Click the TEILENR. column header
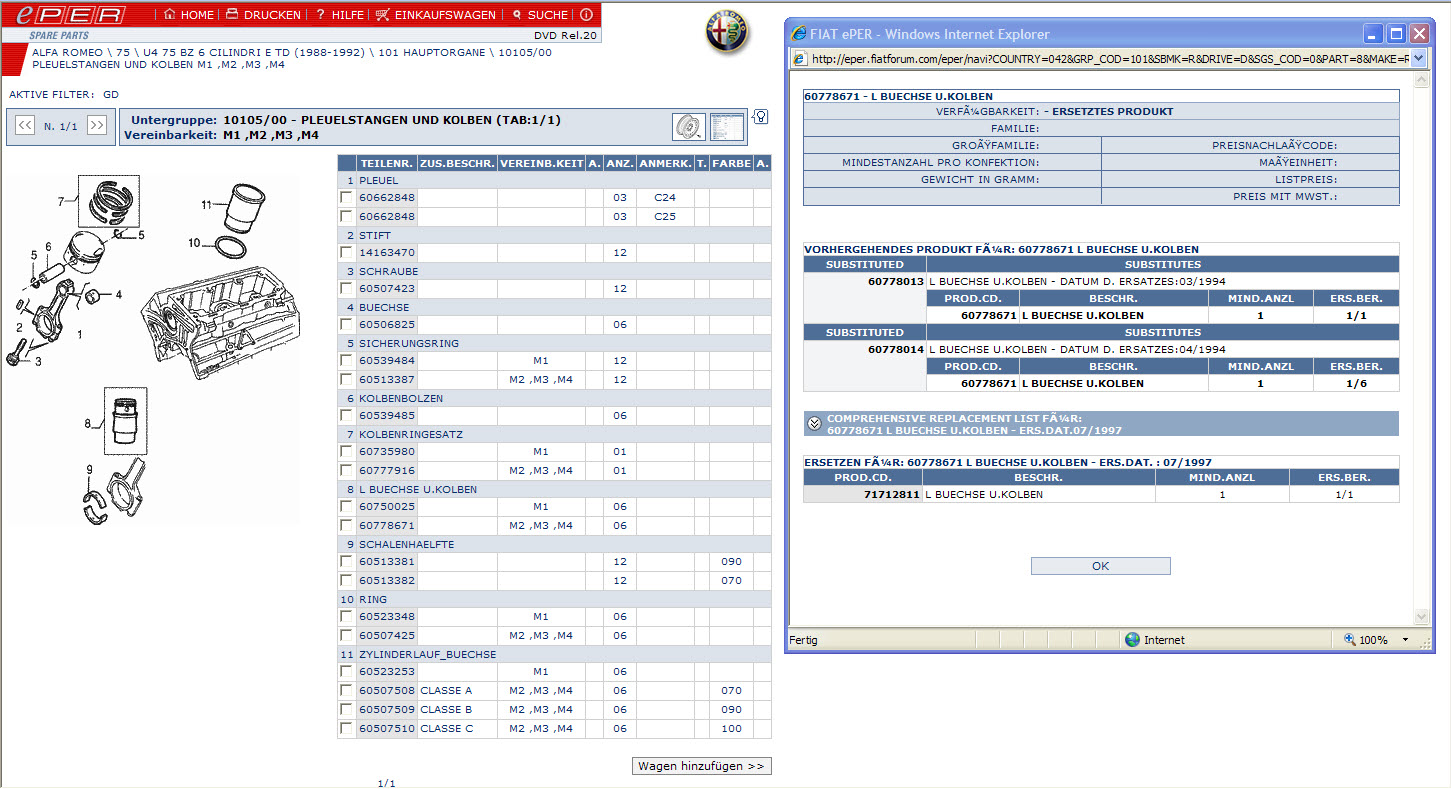The height and width of the screenshot is (789, 1451). click(x=387, y=163)
